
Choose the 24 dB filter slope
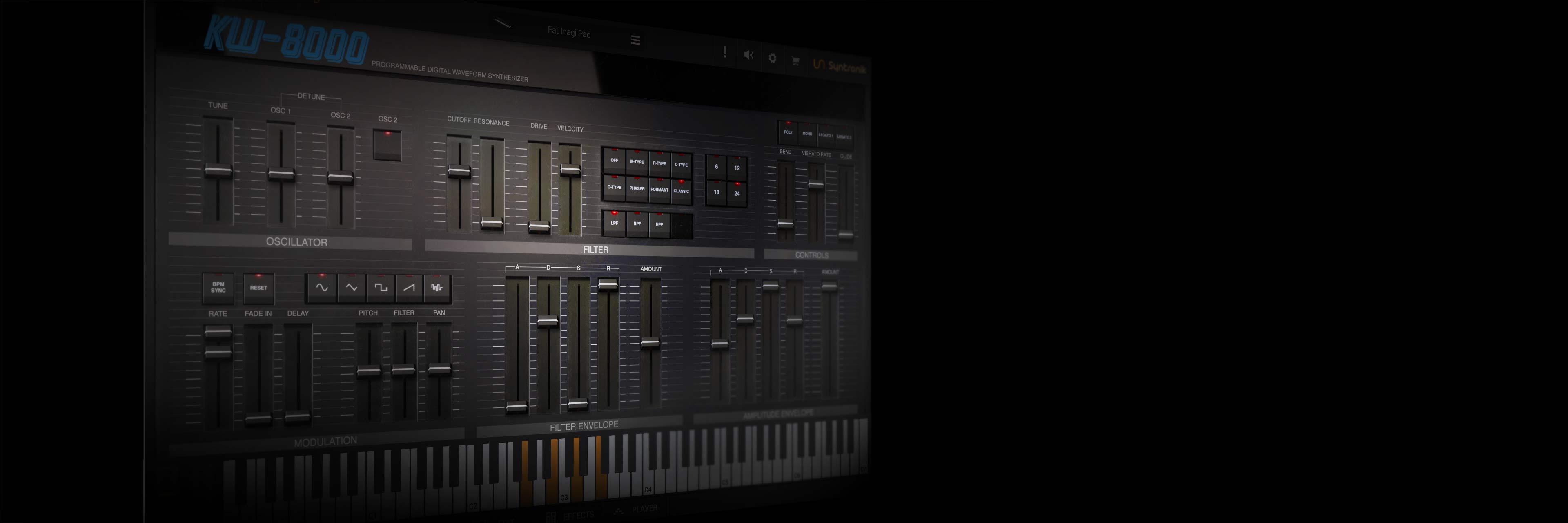click(737, 194)
